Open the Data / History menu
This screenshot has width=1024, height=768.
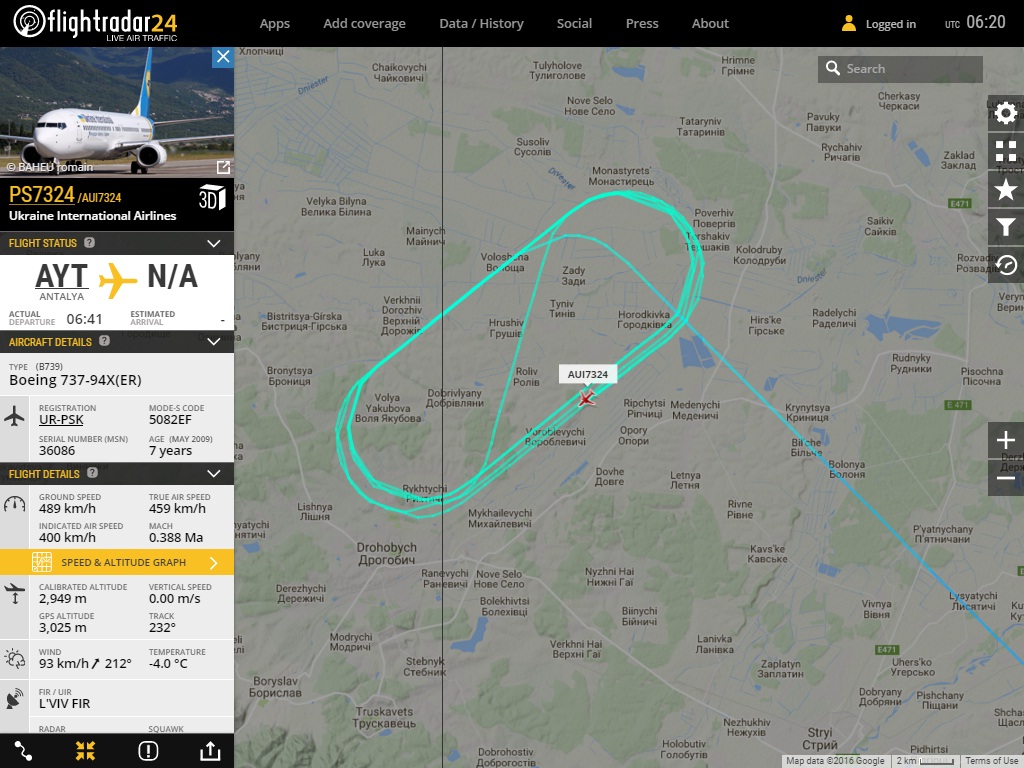click(481, 24)
